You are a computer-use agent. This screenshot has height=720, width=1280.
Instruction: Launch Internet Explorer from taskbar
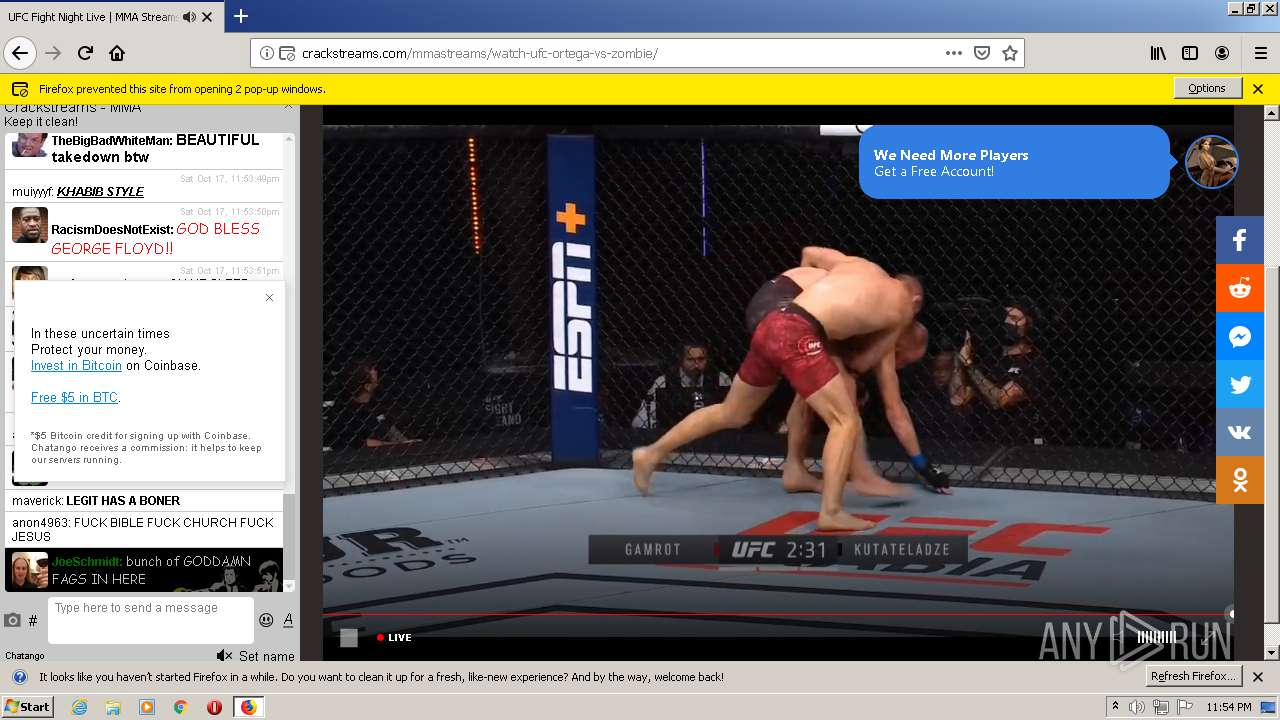[x=79, y=707]
